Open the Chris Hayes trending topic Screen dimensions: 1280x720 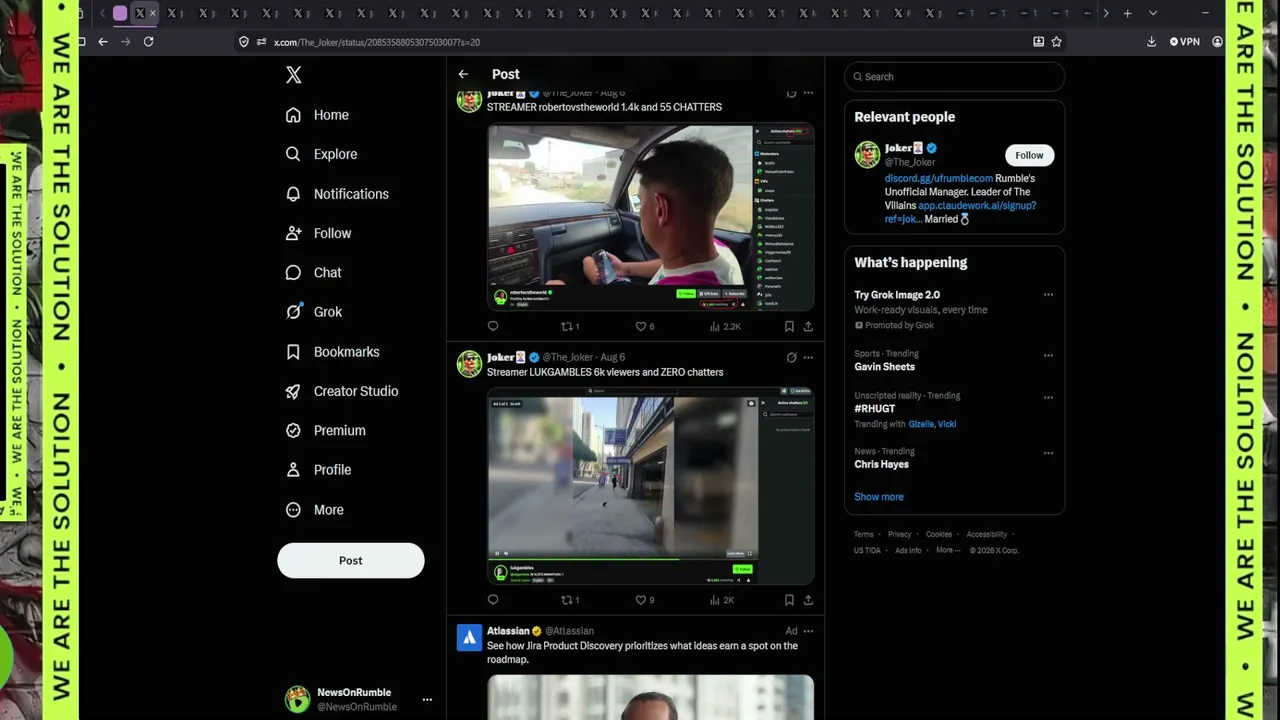click(881, 464)
